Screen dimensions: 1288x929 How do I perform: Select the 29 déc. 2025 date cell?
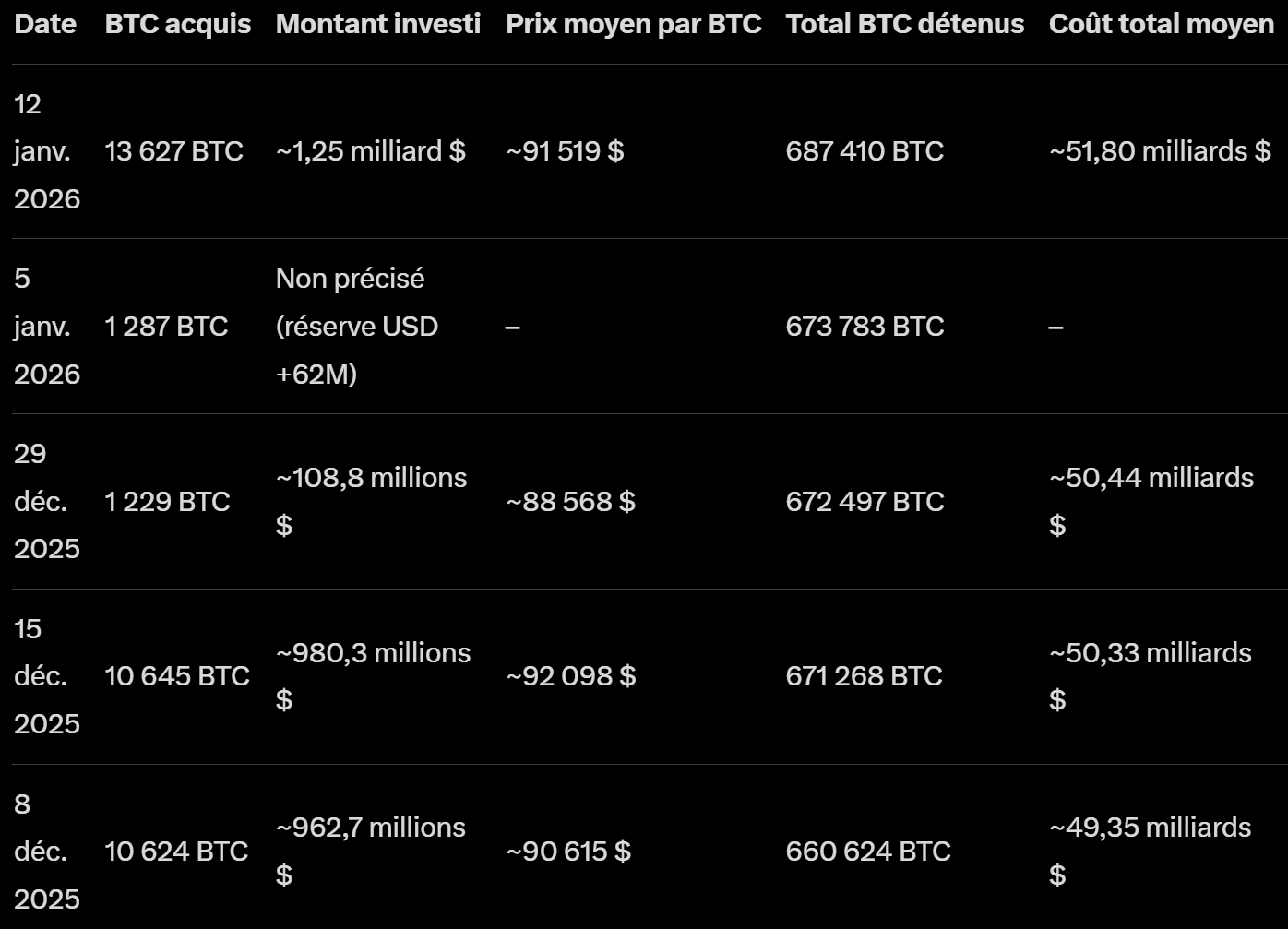tap(46, 501)
